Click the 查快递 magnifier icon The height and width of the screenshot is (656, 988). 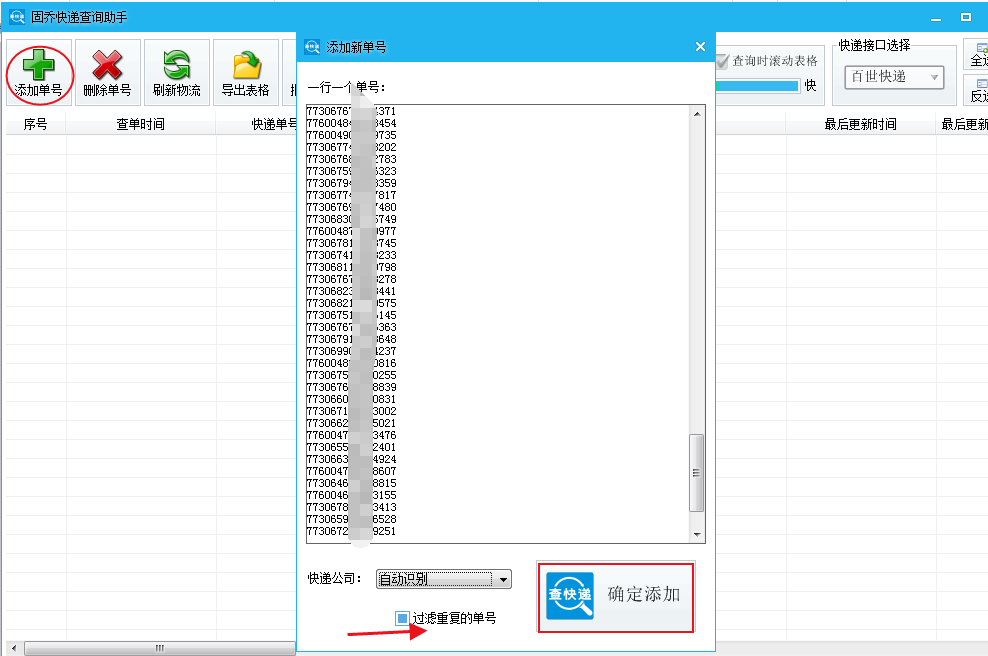coord(570,595)
